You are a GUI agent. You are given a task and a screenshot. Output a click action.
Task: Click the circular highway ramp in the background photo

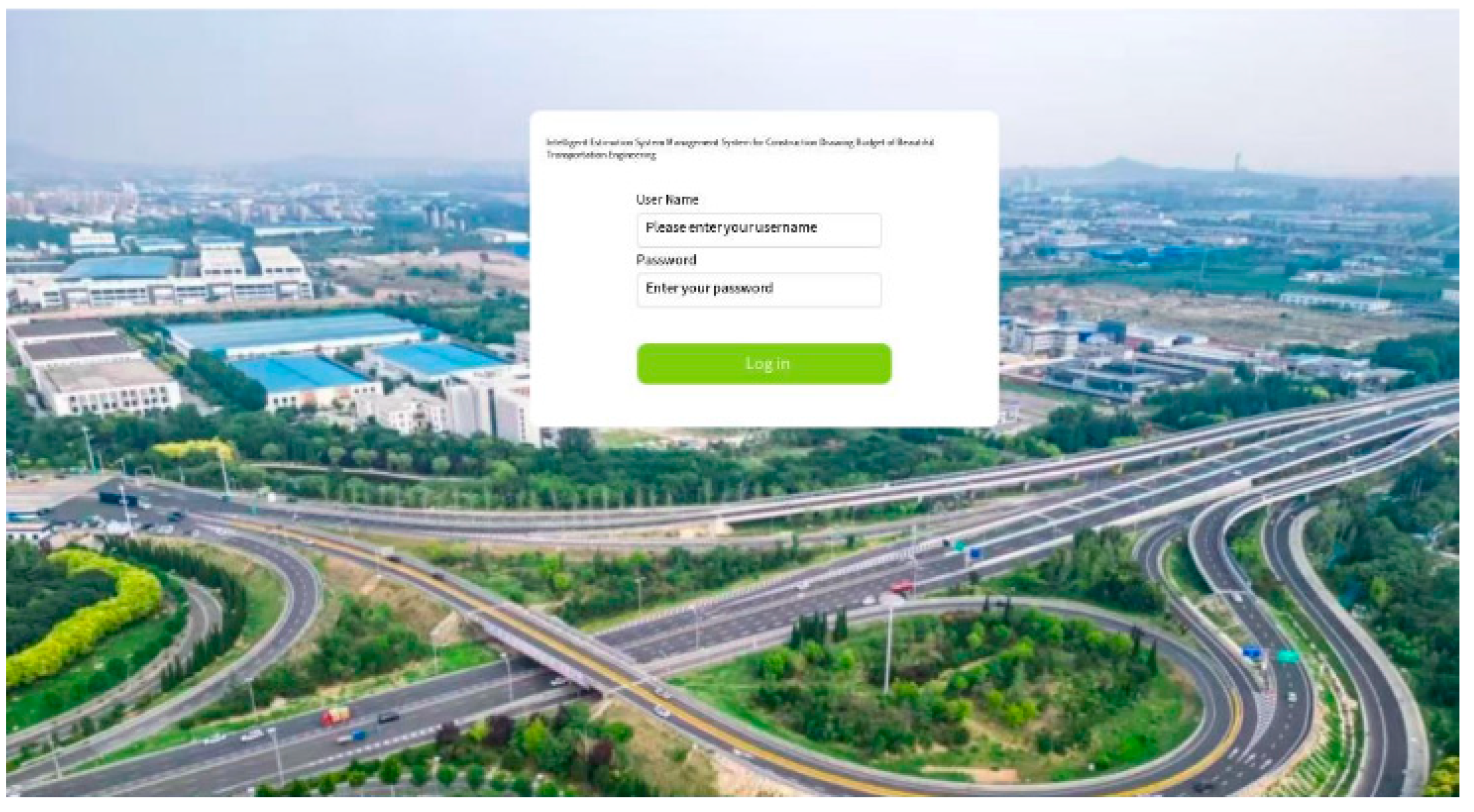tap(973, 686)
